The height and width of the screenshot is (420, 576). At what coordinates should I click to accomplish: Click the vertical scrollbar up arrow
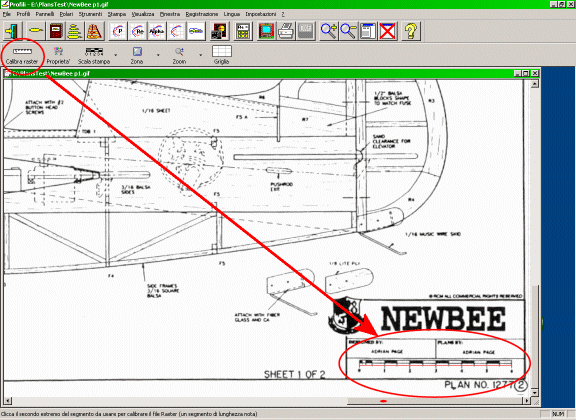[535, 84]
